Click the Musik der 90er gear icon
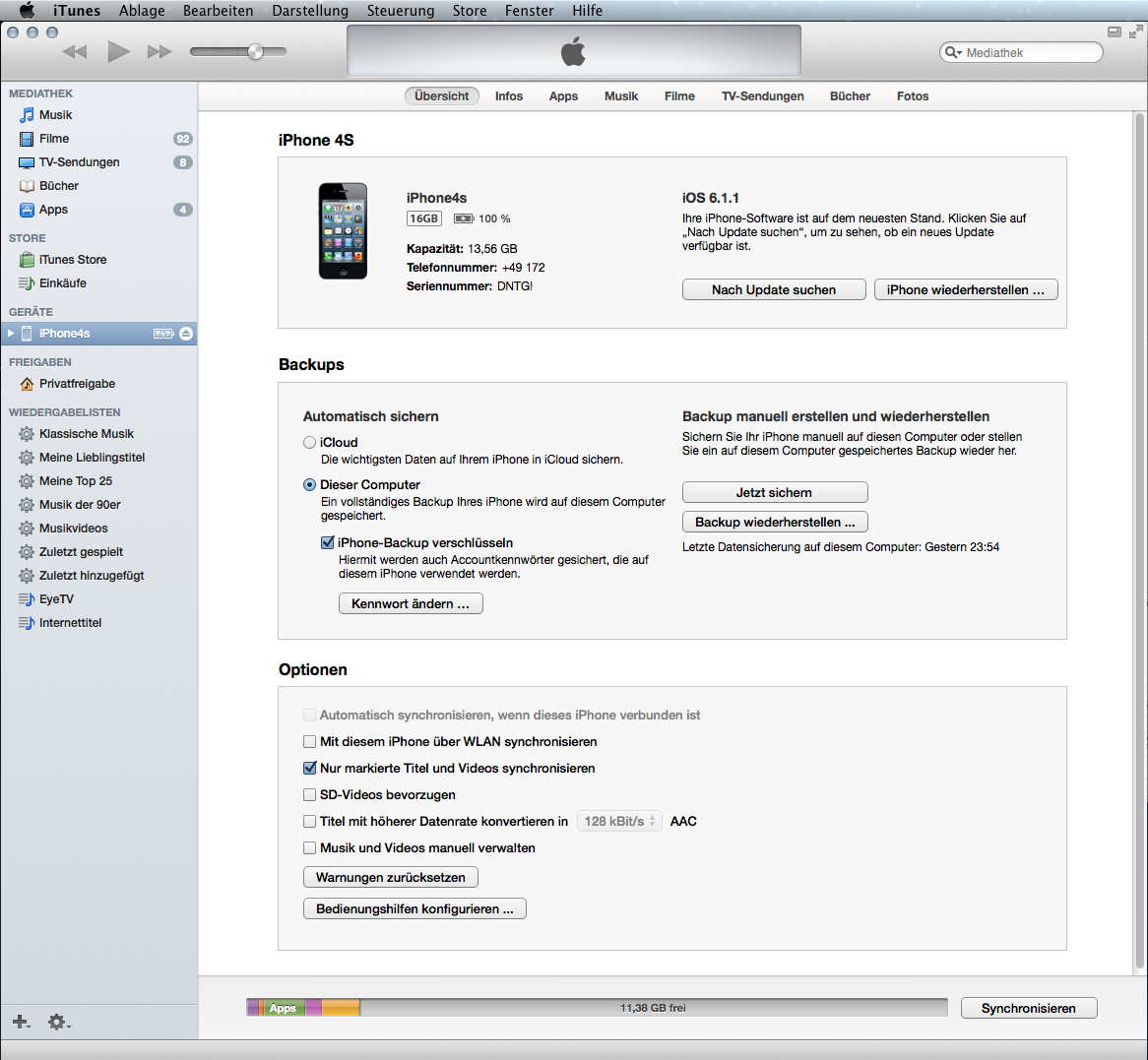This screenshot has height=1060, width=1148. [x=27, y=504]
